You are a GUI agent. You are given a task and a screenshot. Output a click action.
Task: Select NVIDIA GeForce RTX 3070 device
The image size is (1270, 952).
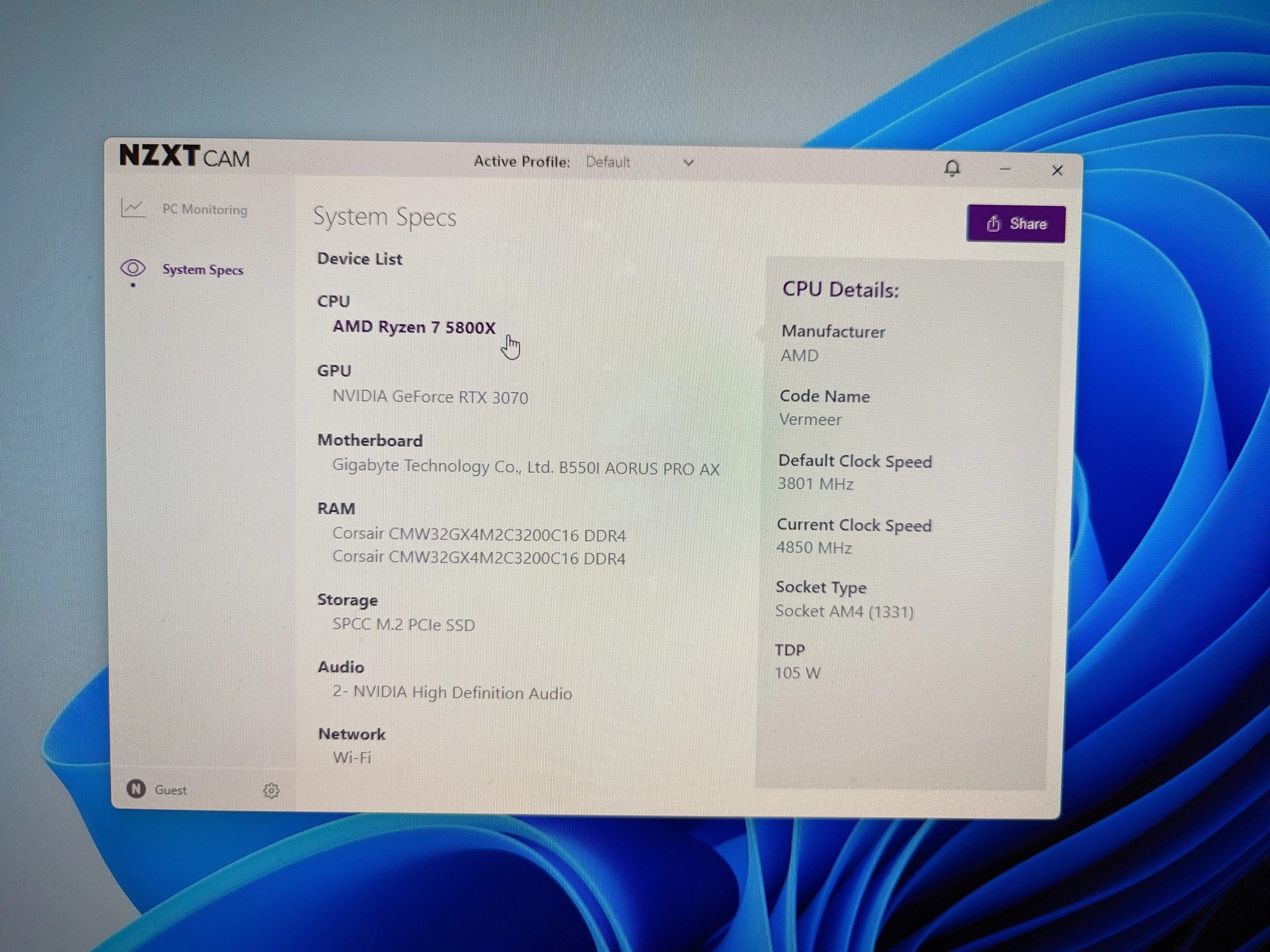[430, 397]
